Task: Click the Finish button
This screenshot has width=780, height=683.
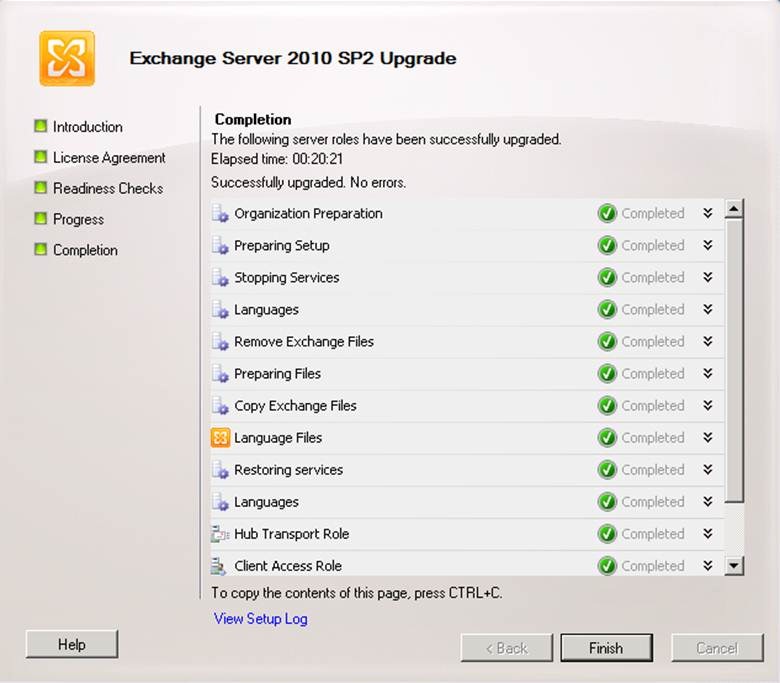Action: (606, 648)
